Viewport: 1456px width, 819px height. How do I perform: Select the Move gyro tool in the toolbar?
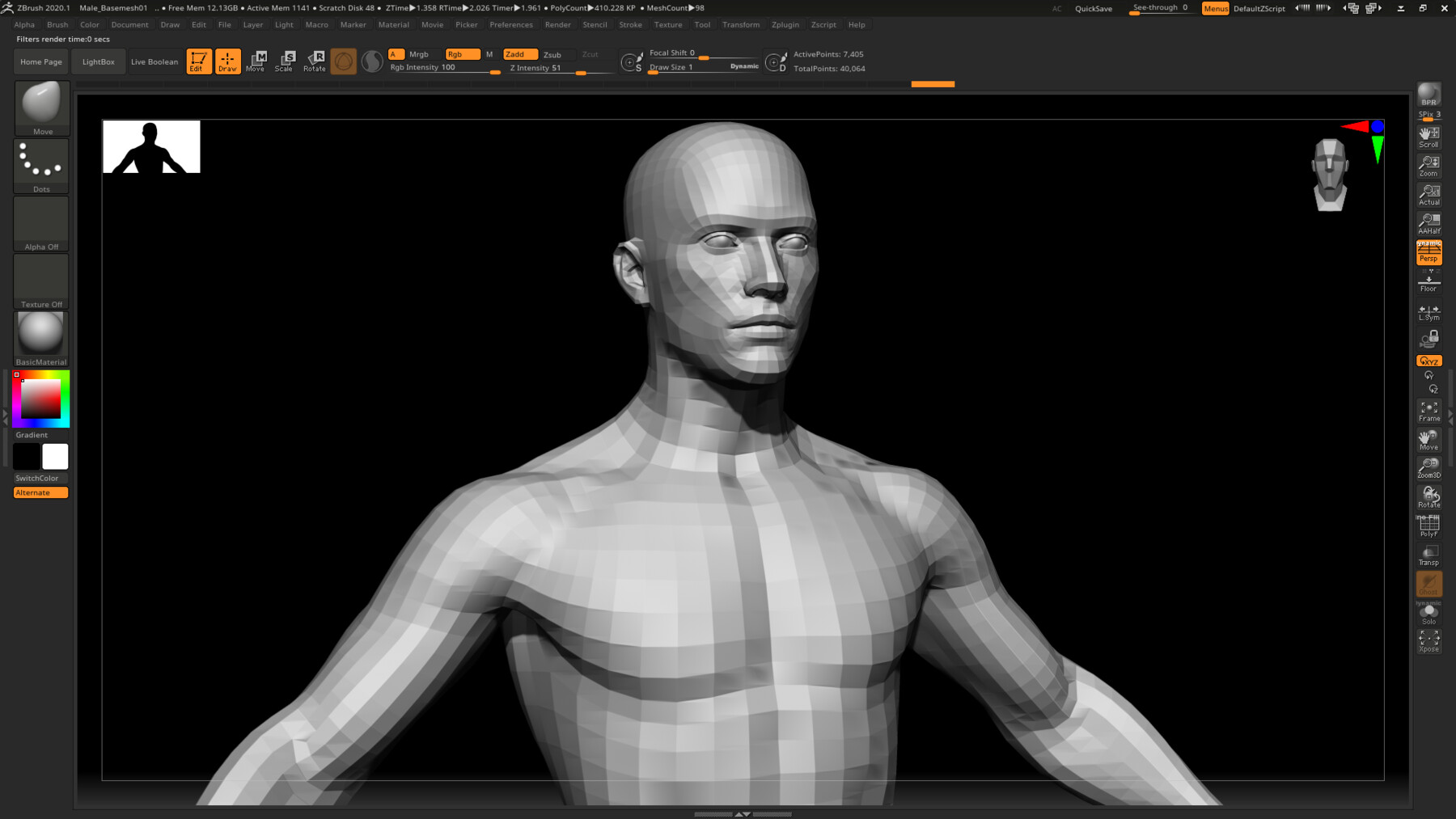pos(256,61)
